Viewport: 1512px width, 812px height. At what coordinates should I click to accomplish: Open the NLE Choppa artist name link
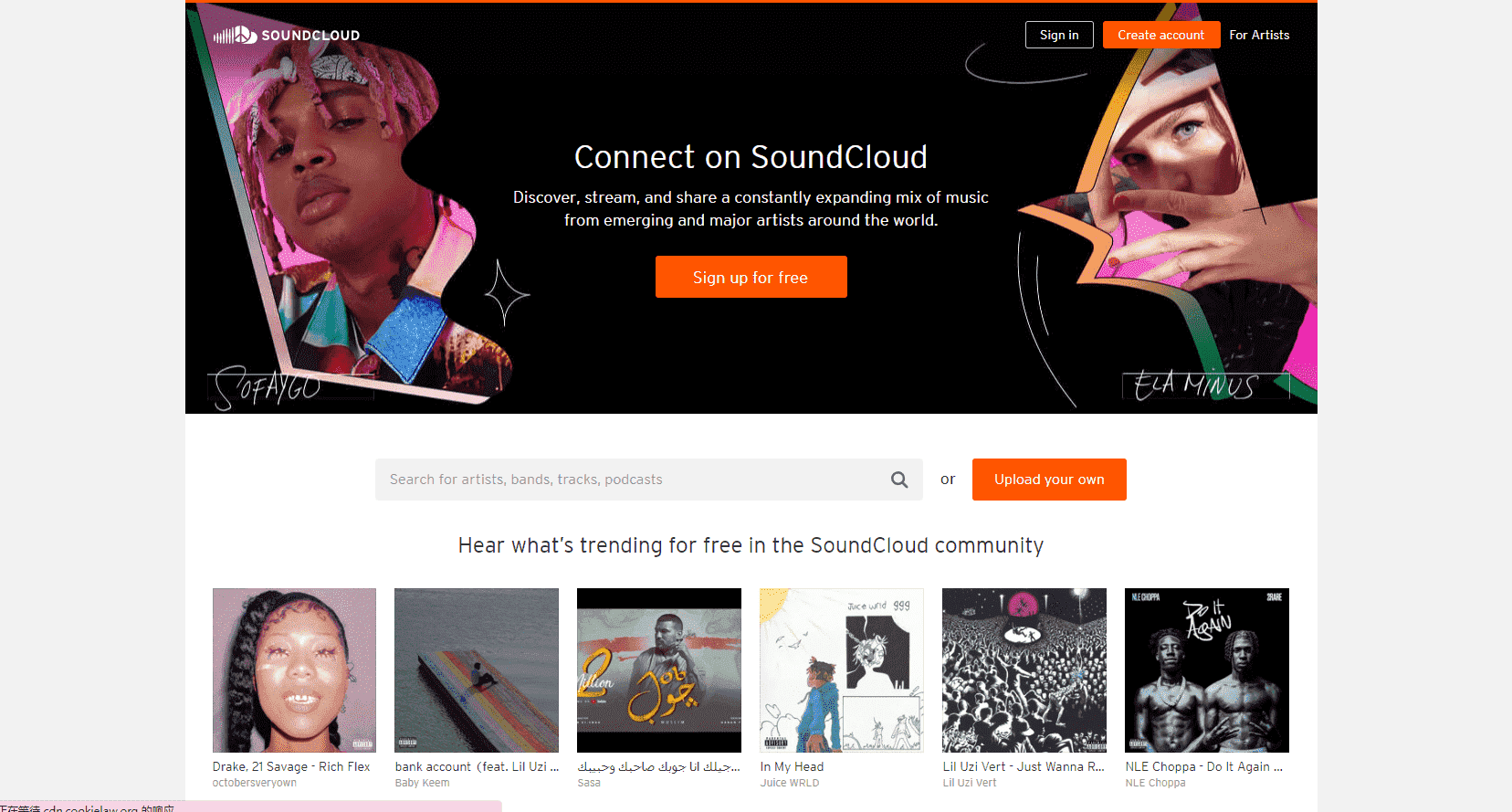coord(1155,783)
